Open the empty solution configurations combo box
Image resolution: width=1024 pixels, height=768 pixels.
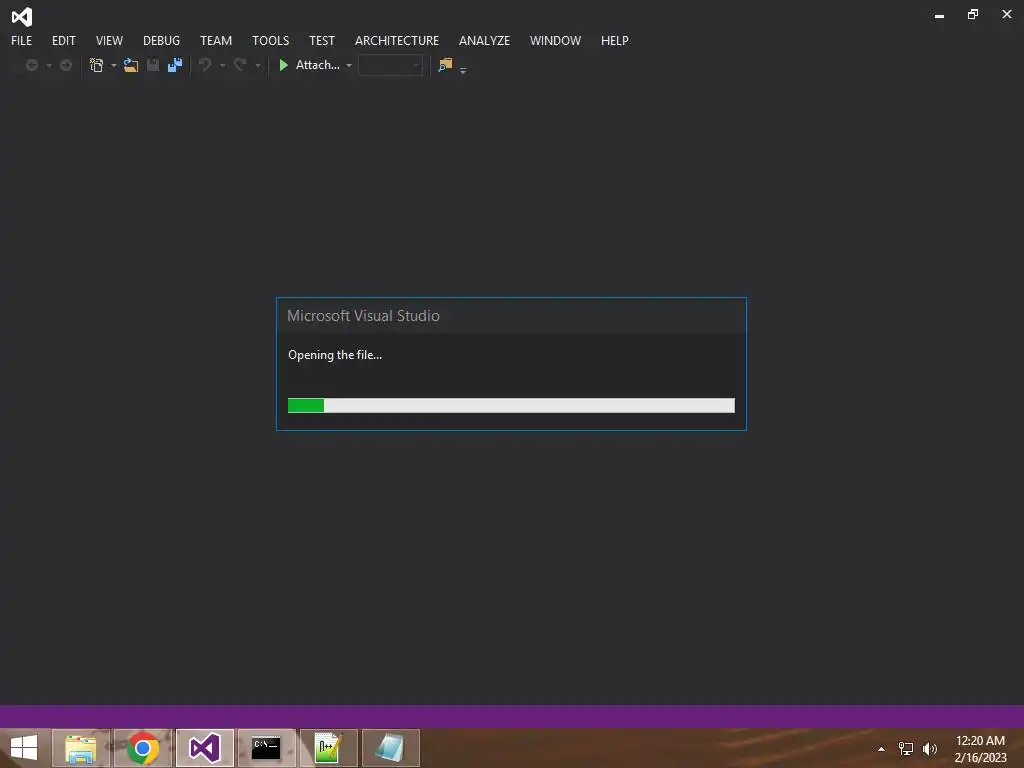[x=391, y=65]
